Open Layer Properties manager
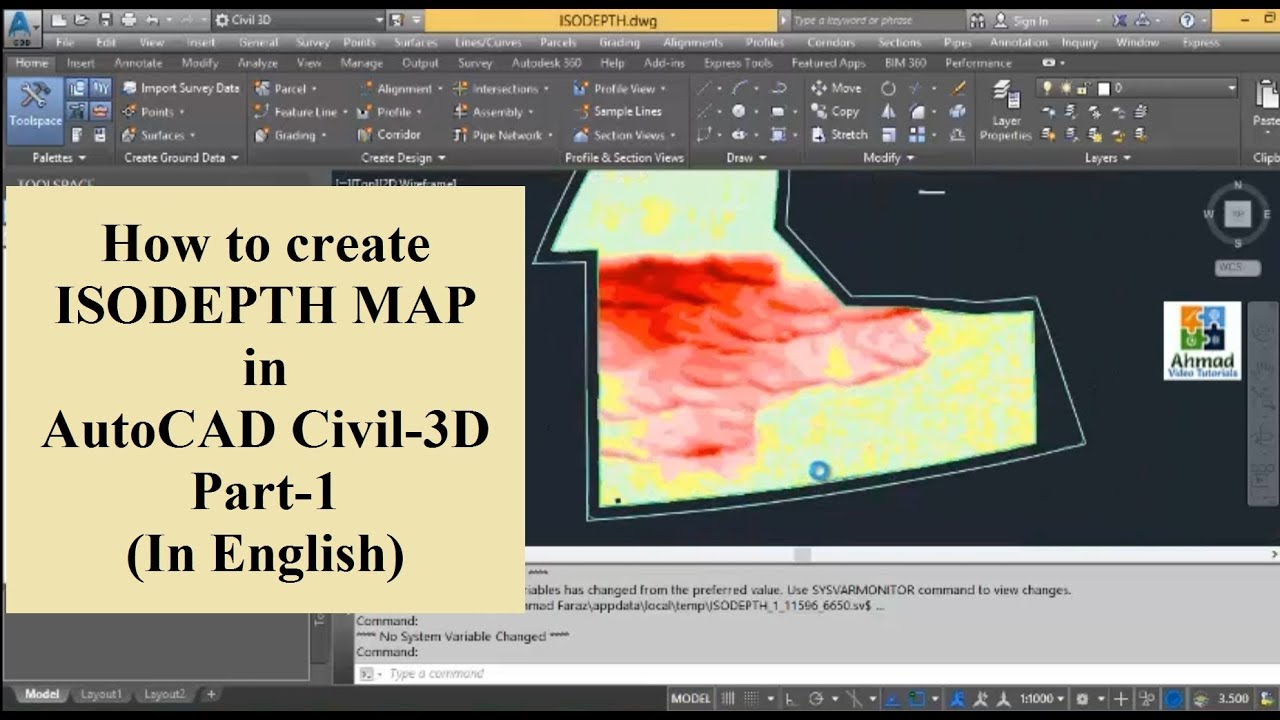 [x=1005, y=111]
